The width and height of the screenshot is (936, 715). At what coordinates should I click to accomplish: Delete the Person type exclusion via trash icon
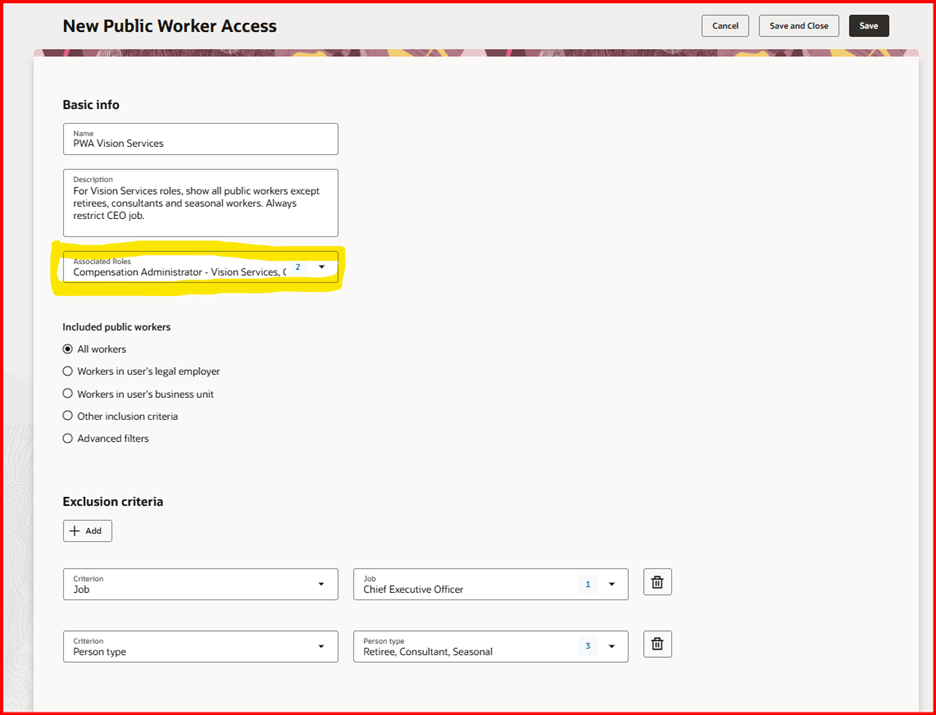[657, 646]
